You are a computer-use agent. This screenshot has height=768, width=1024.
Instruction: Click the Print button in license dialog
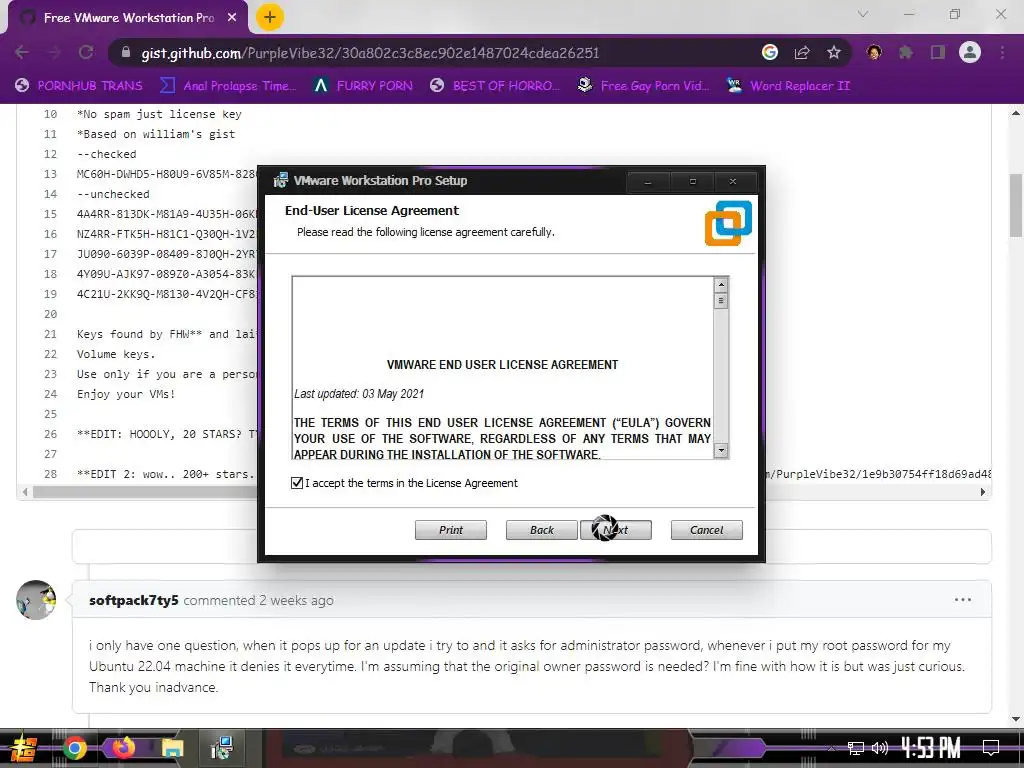pyautogui.click(x=451, y=530)
